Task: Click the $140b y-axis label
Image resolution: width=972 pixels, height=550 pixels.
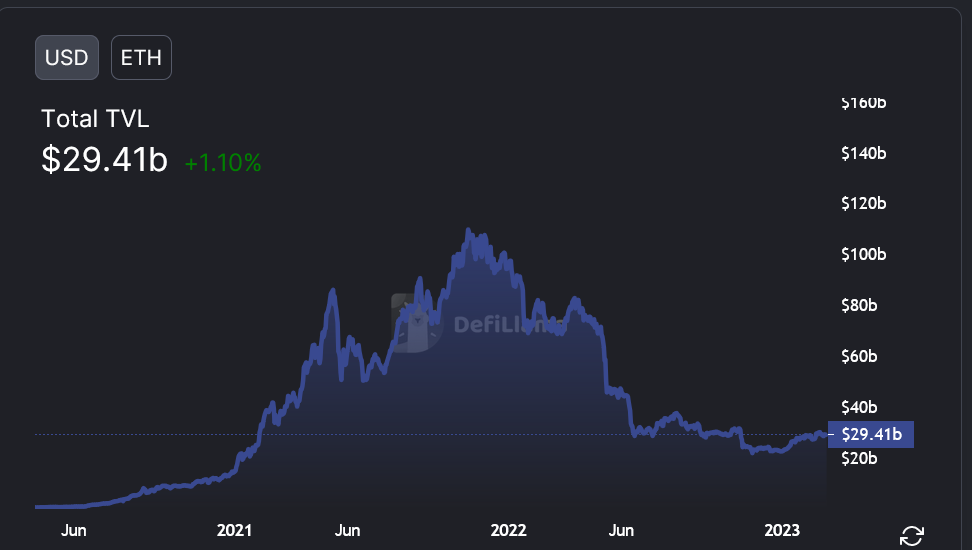Action: pos(864,153)
